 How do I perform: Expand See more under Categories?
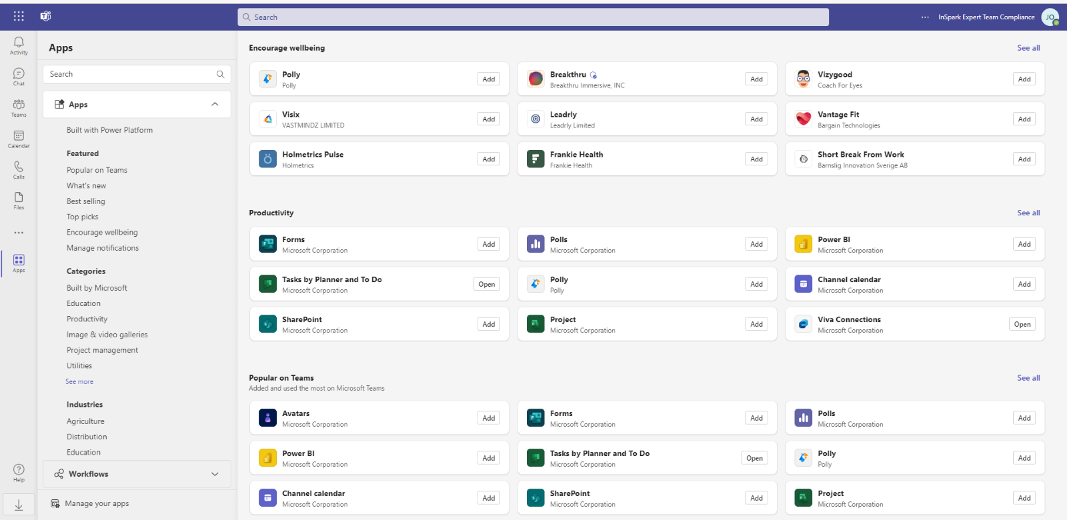(80, 382)
